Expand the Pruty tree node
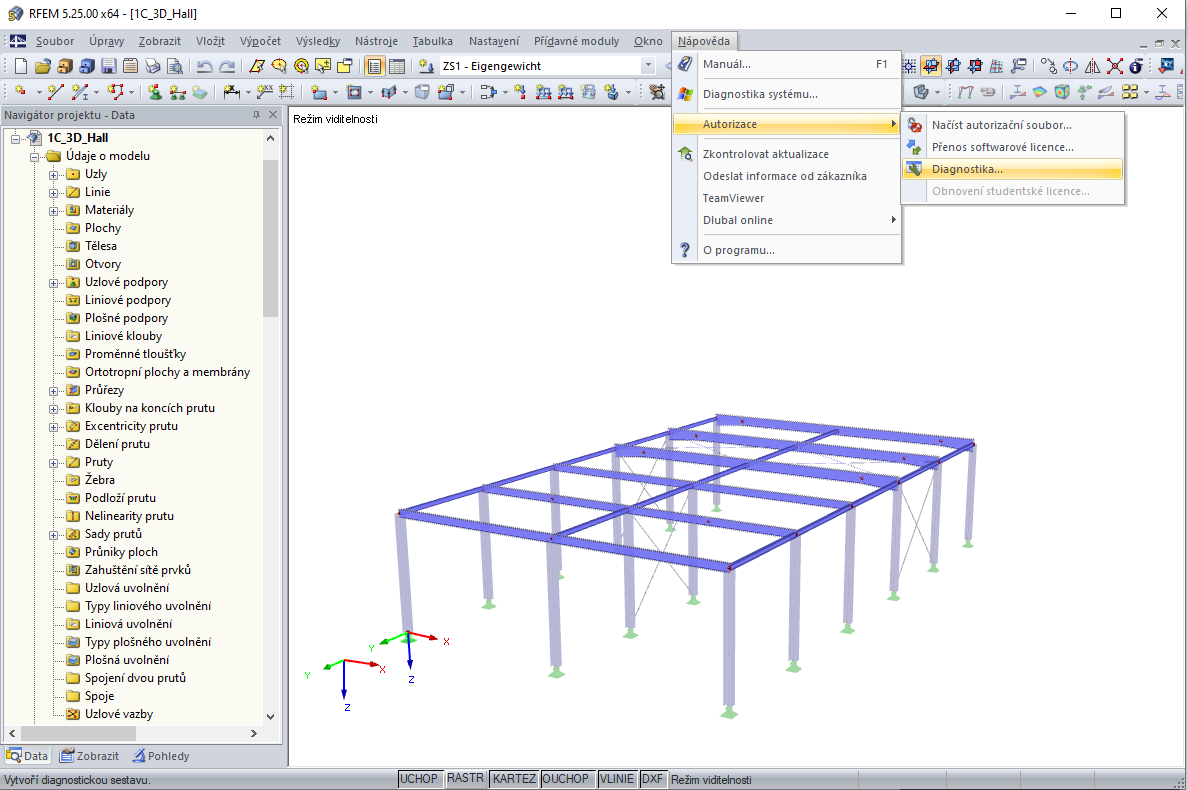Image resolution: width=1188 pixels, height=790 pixels. (53, 463)
